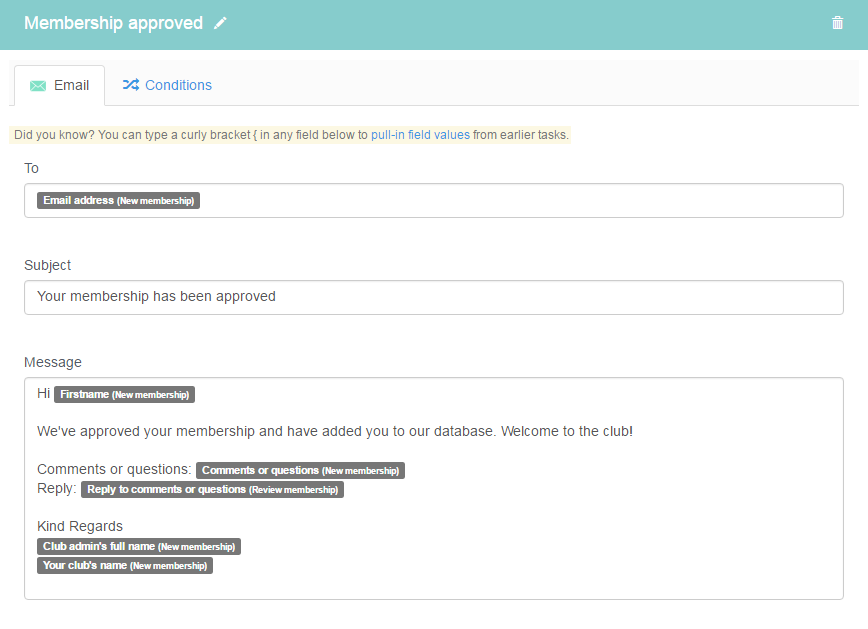Click the Club admin's full name tag
Screen dimensions: 868x629
(139, 546)
